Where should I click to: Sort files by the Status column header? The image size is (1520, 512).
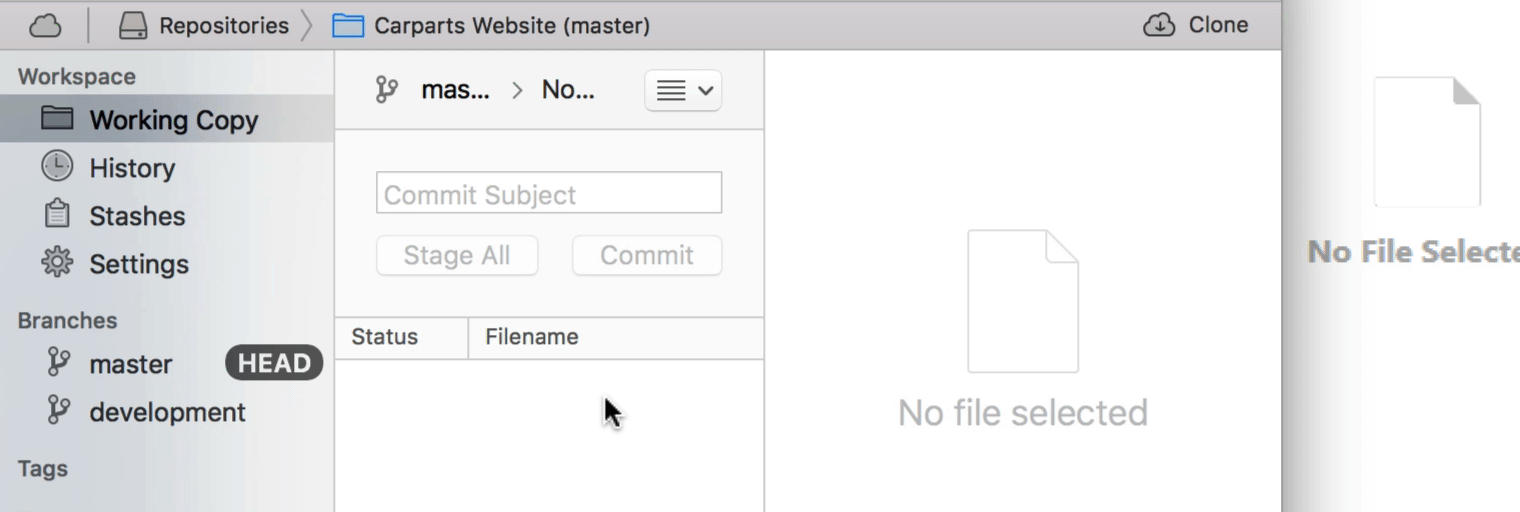pyautogui.click(x=386, y=337)
